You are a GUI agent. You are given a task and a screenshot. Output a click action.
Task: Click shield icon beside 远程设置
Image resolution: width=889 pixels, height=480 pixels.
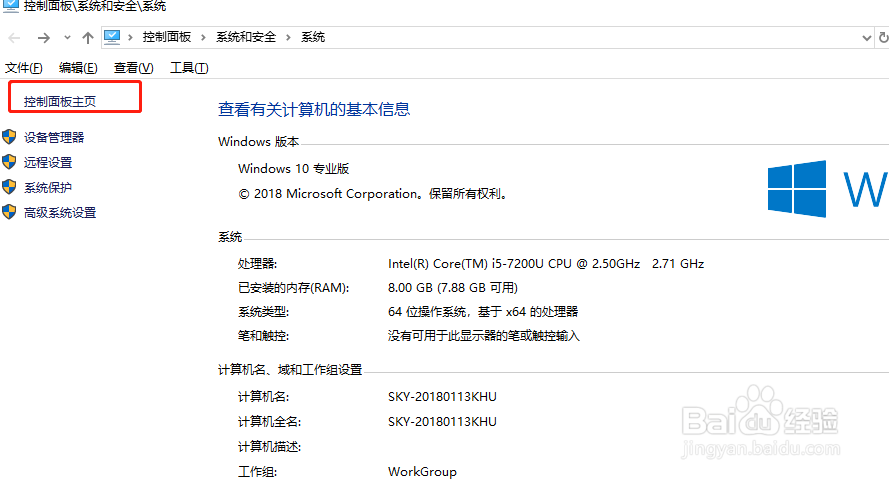pos(9,162)
